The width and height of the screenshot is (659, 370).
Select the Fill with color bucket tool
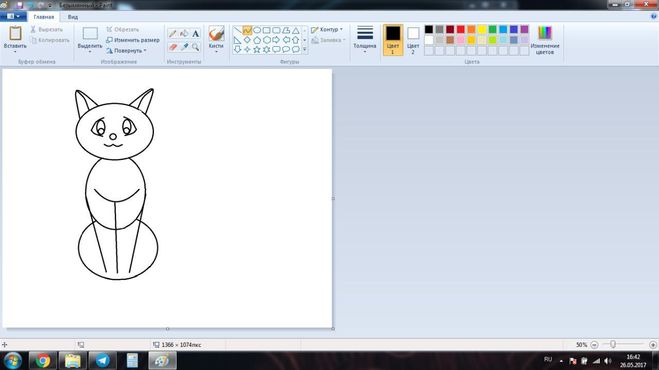184,34
